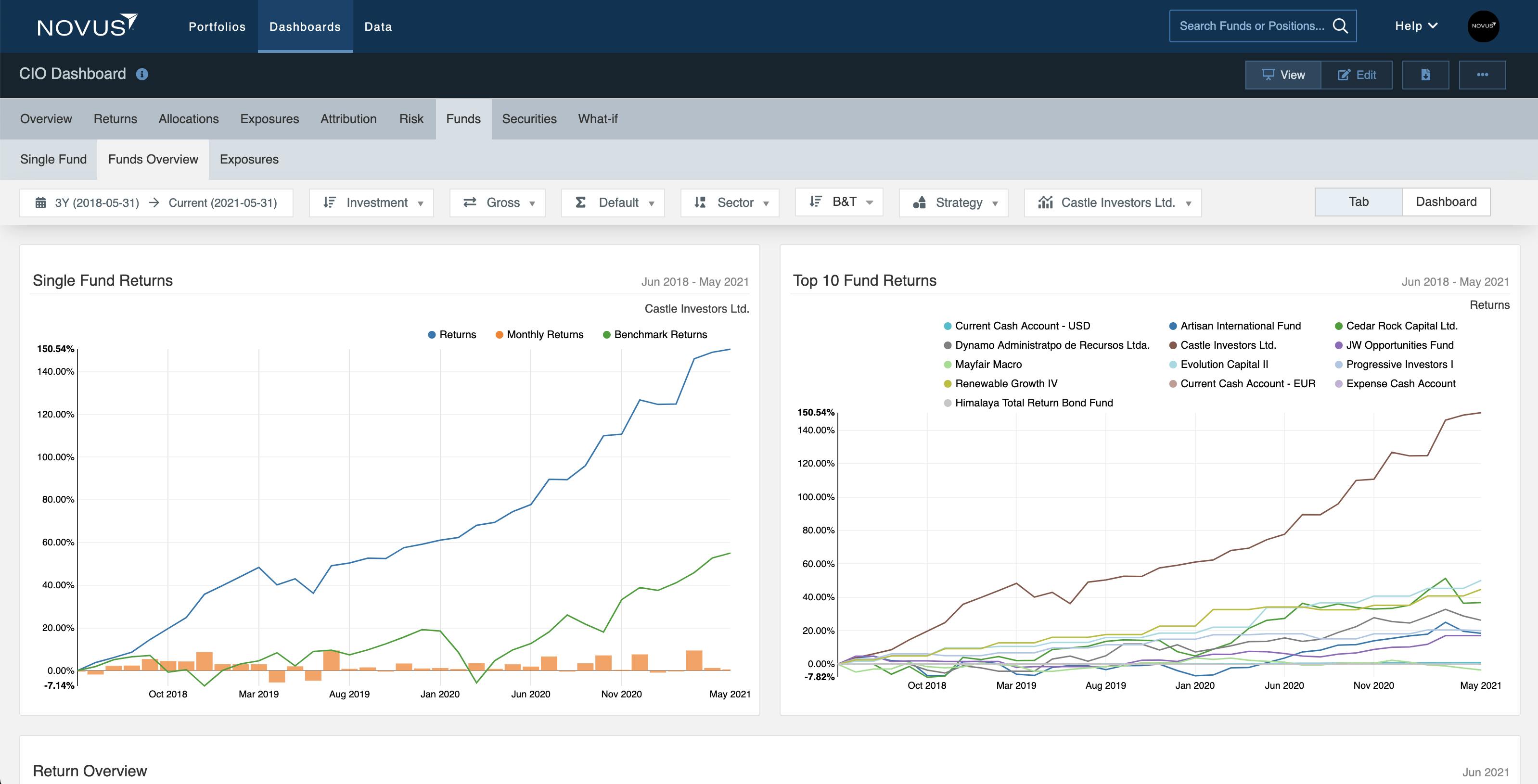The height and width of the screenshot is (784, 1538).
Task: Click the B&T sort icon
Action: coord(814,202)
